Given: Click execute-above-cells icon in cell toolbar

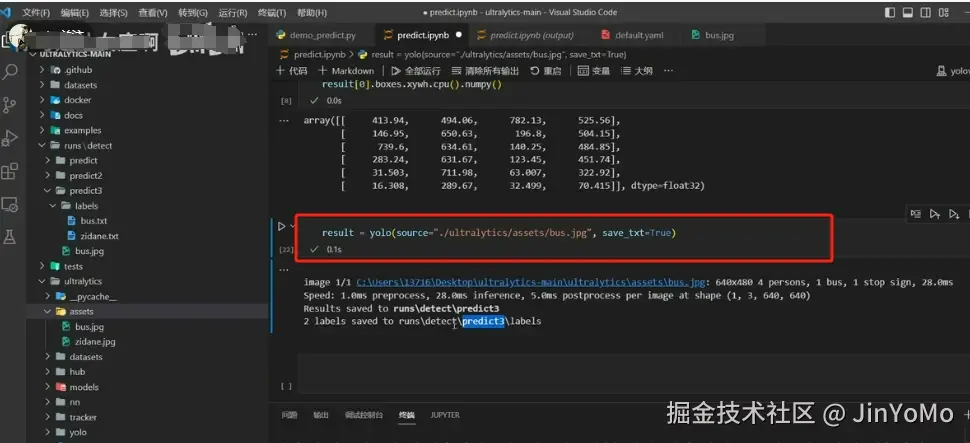Looking at the screenshot, I should point(935,214).
